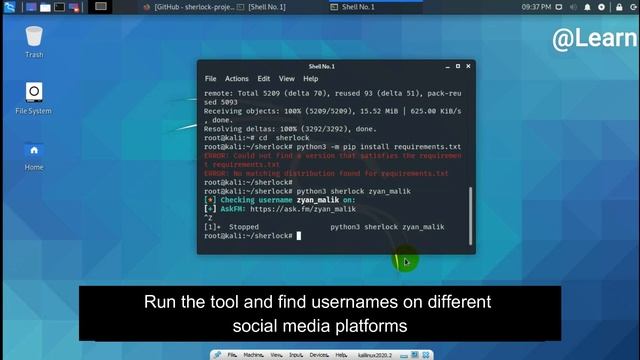Maximize the Shell No. 1 terminal window

pos(458,66)
